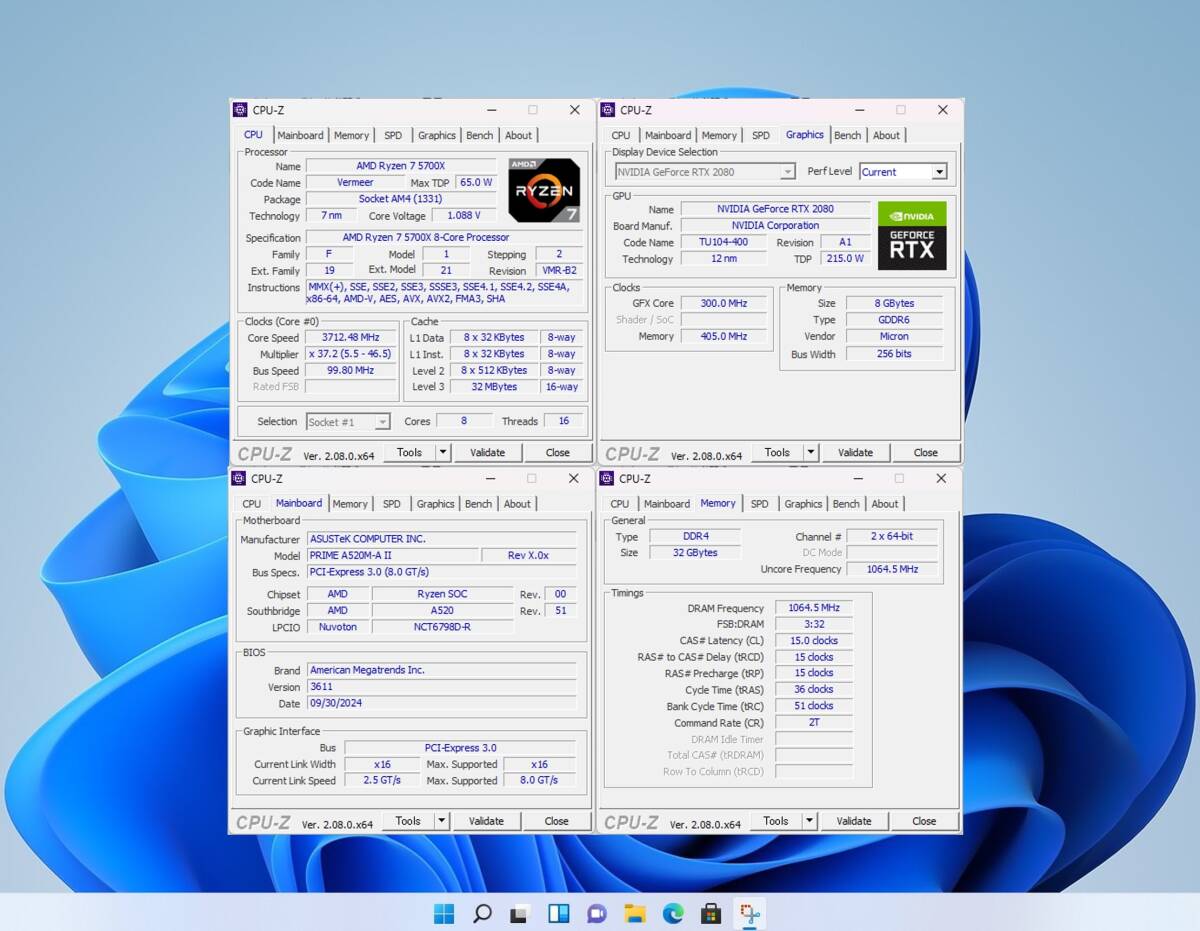Viewport: 1200px width, 931px height.
Task: Open File Explorer on taskbar
Action: [634, 913]
